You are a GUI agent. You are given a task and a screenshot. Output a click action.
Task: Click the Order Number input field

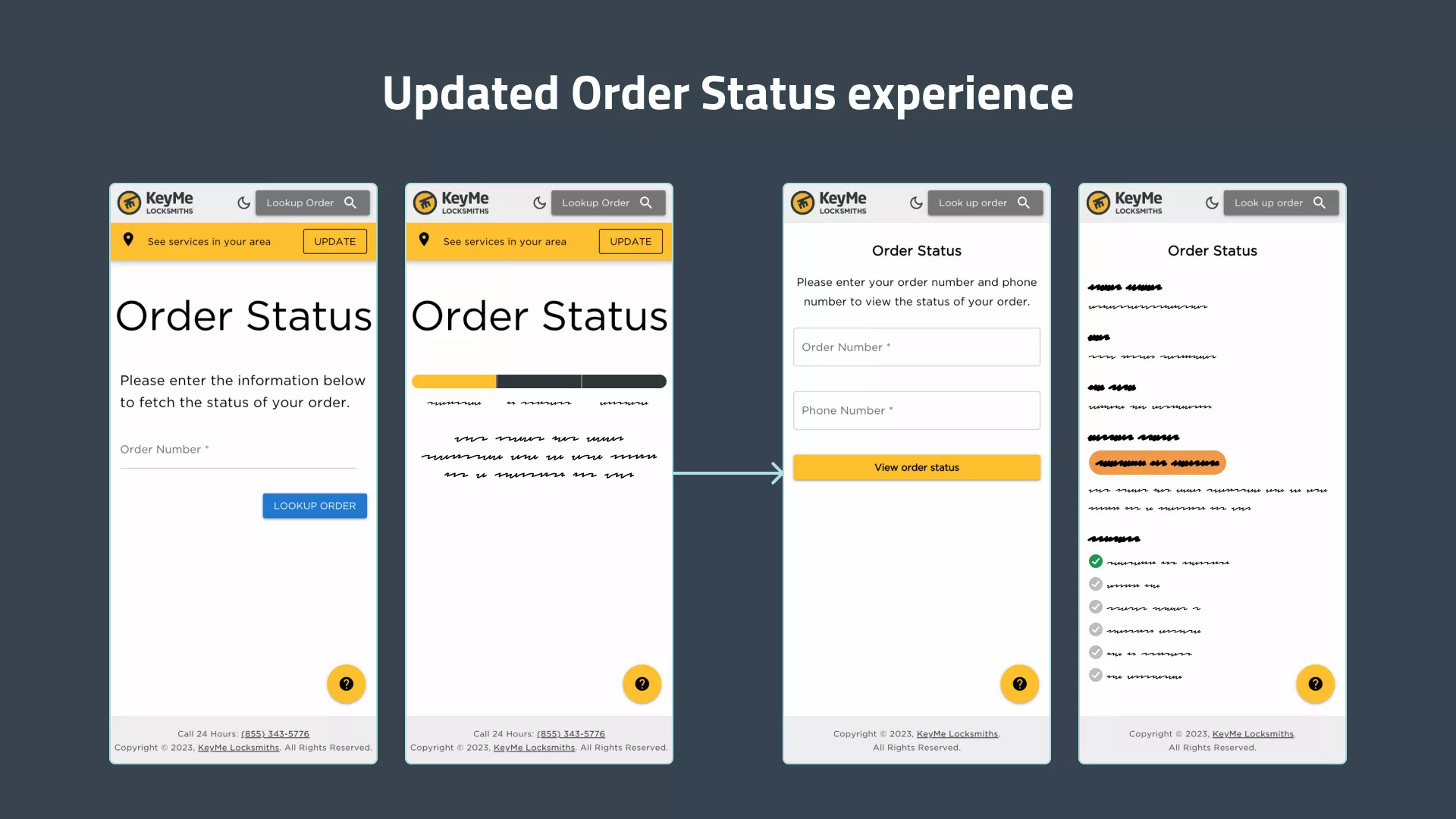(x=916, y=347)
